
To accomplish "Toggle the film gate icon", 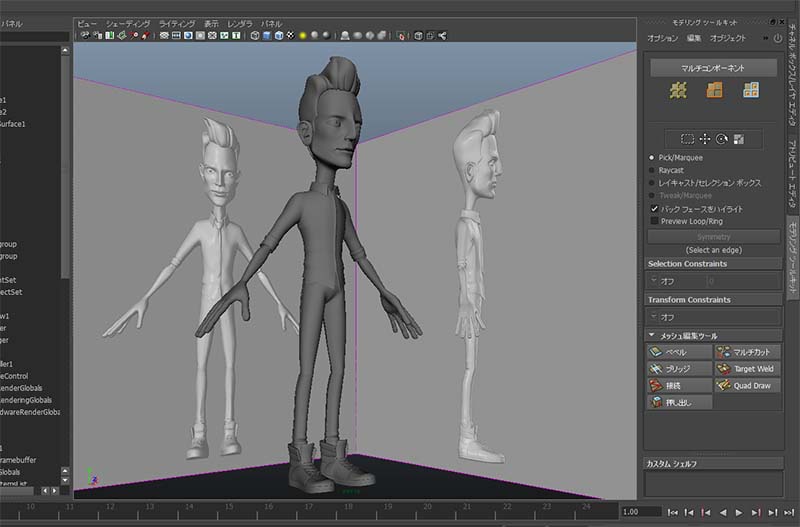I will [176, 36].
